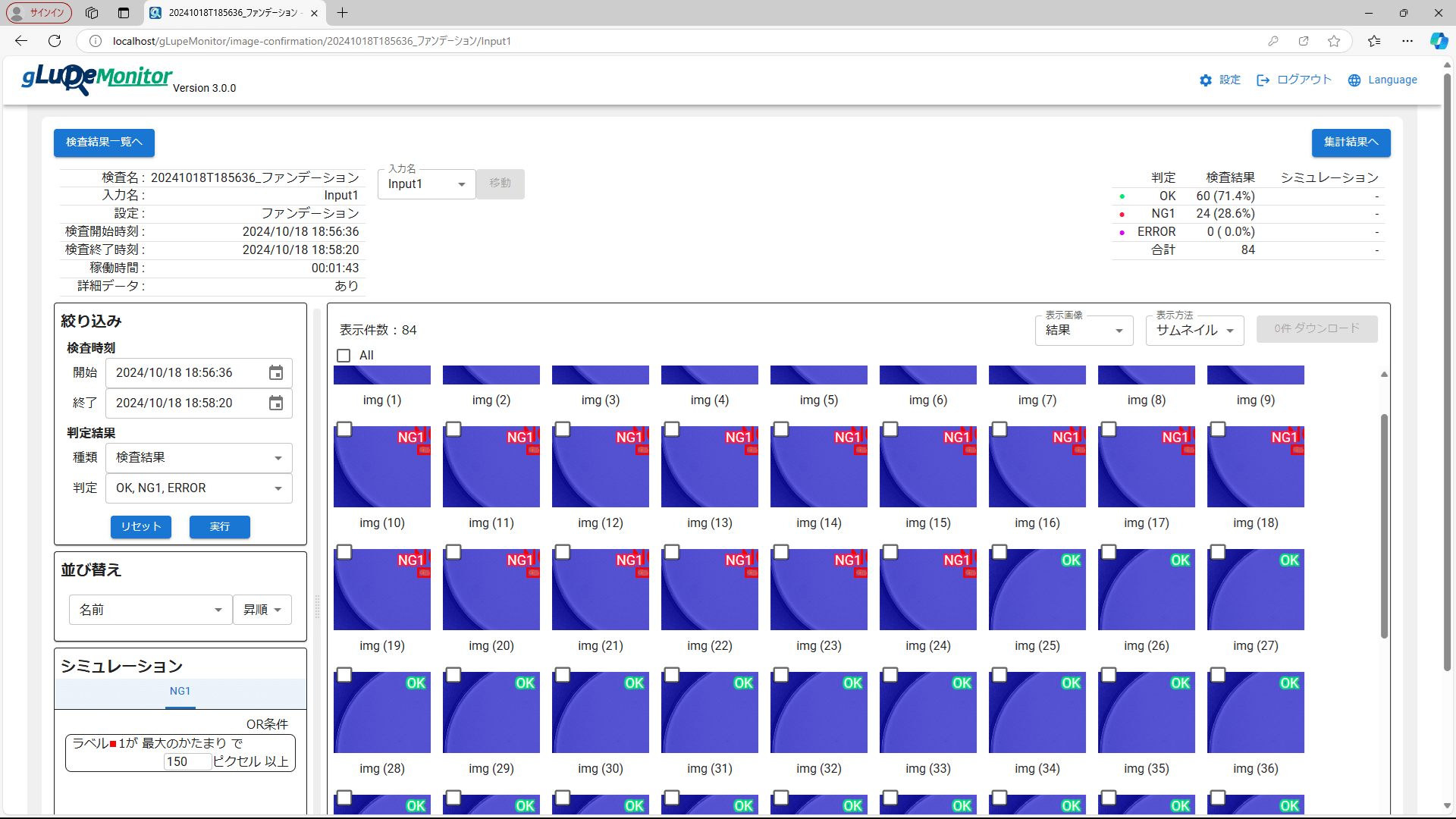Click the thumbnail scrollbar handle

1384,525
